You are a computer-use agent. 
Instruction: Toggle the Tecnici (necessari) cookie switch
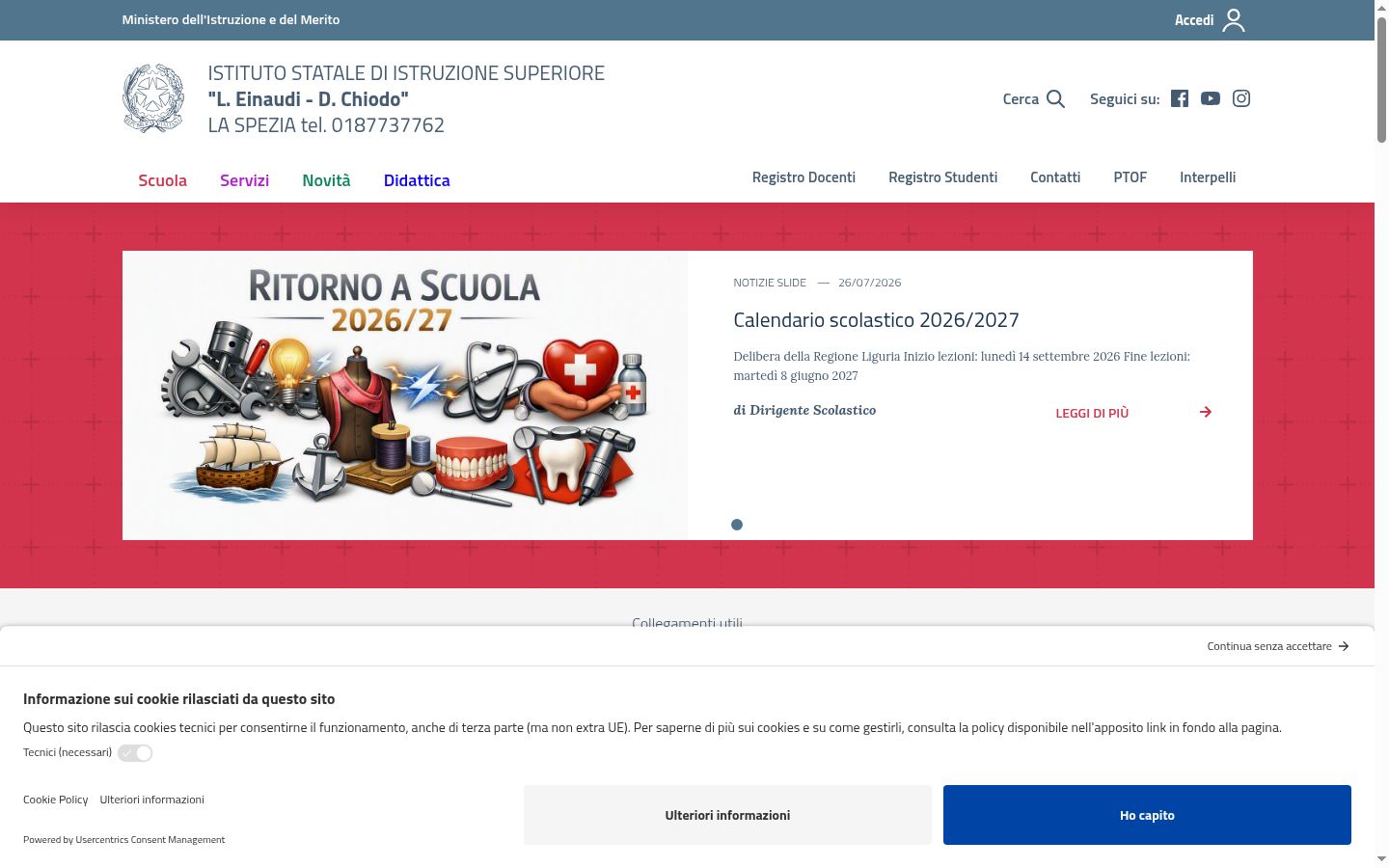click(x=135, y=753)
